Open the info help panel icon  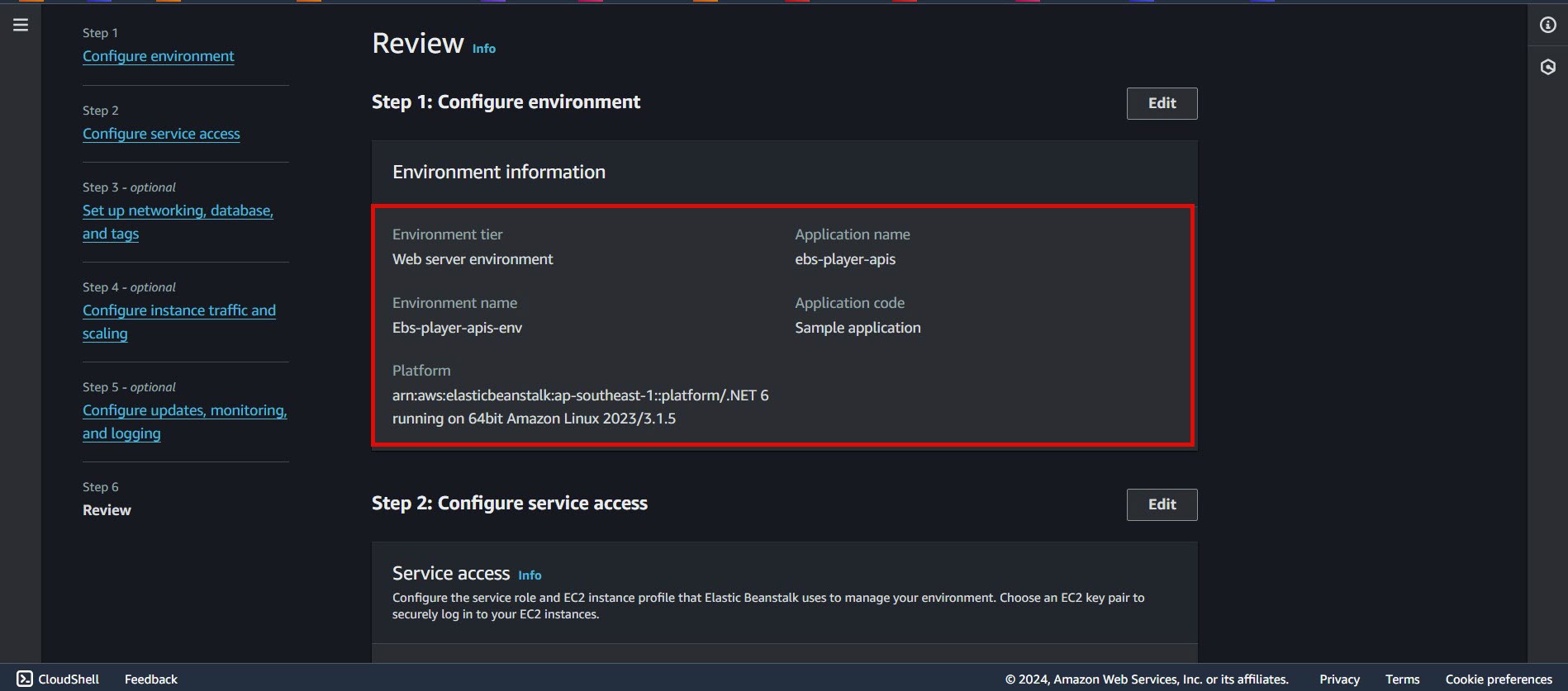click(1548, 25)
